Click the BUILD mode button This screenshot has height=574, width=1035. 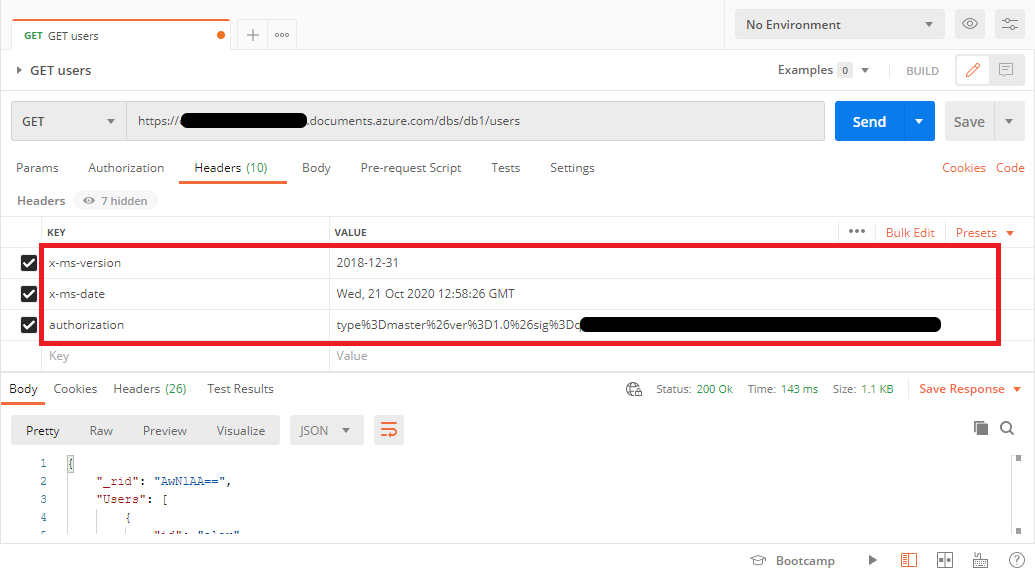pos(922,71)
